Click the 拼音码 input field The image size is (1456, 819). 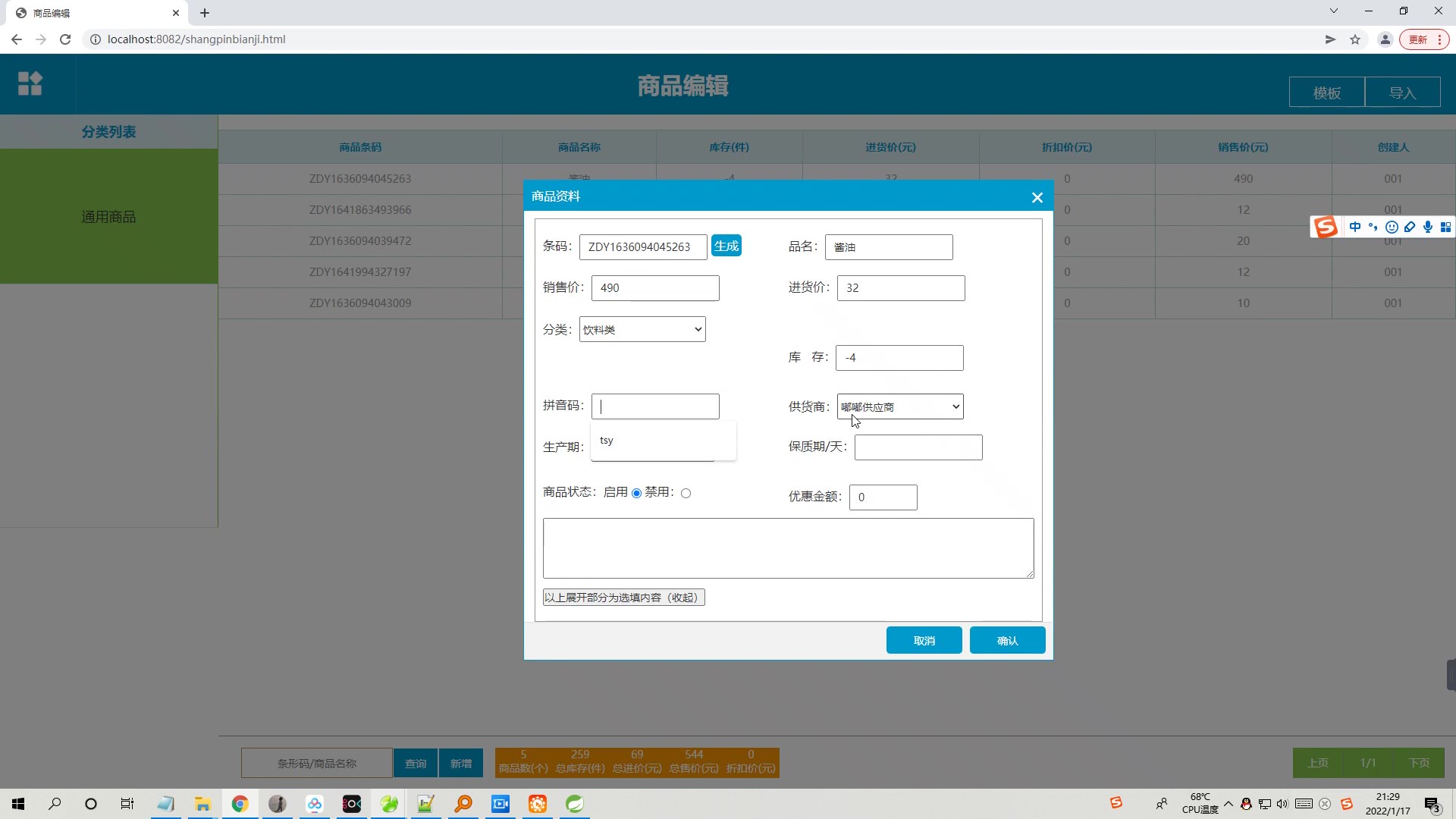point(655,406)
